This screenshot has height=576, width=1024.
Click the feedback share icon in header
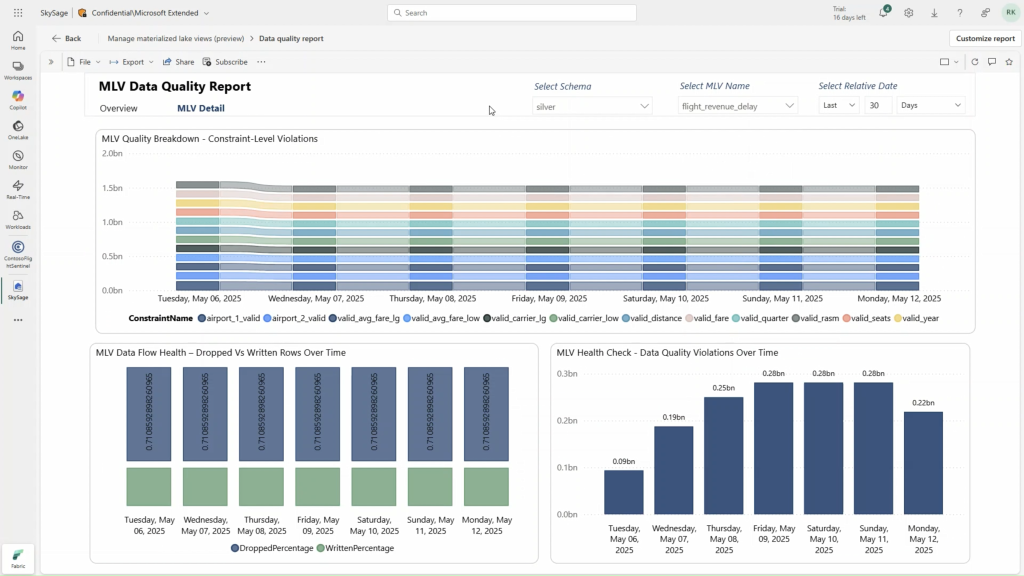pyautogui.click(x=985, y=12)
